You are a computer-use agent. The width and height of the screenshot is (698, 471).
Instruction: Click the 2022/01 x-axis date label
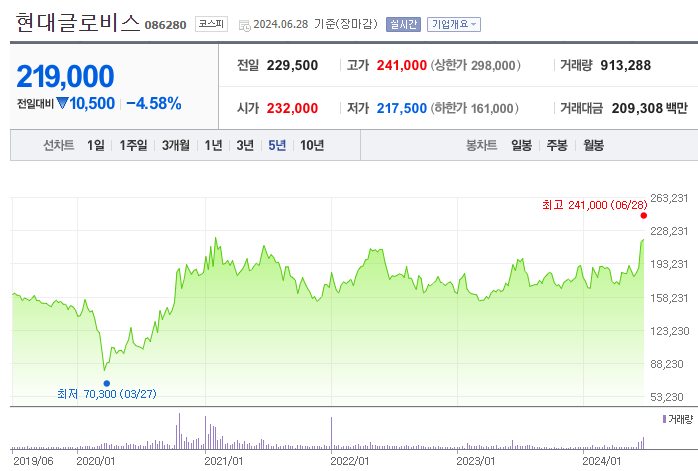(x=349, y=461)
